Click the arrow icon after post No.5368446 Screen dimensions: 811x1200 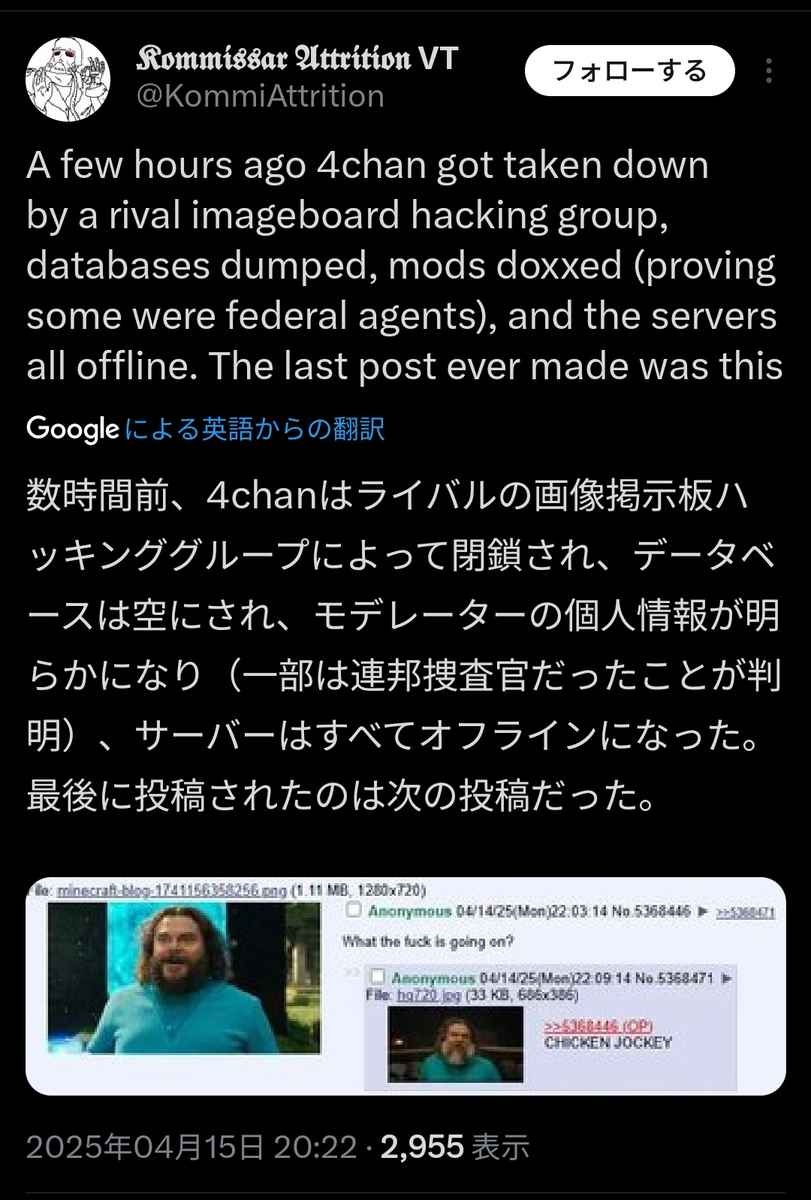(x=702, y=912)
